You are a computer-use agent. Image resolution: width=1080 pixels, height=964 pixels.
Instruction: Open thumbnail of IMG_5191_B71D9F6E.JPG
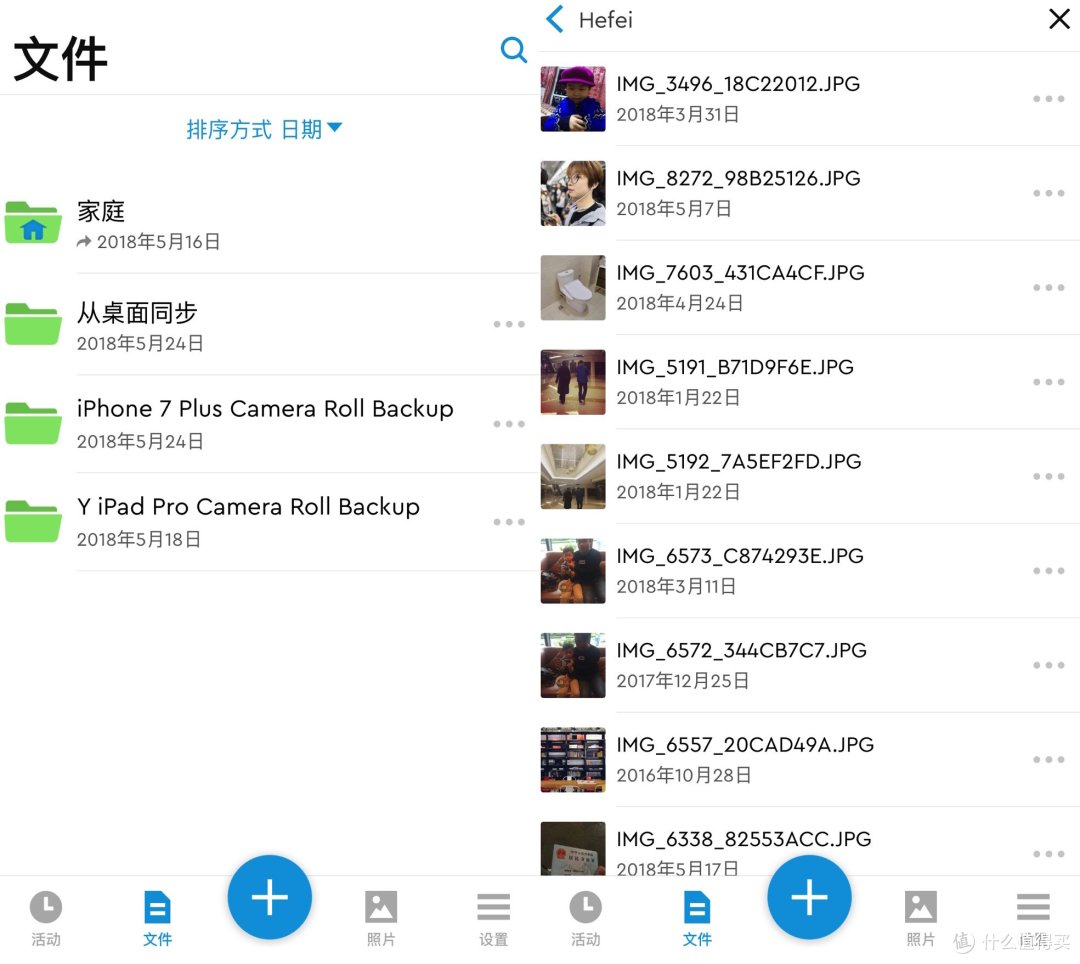pos(573,381)
